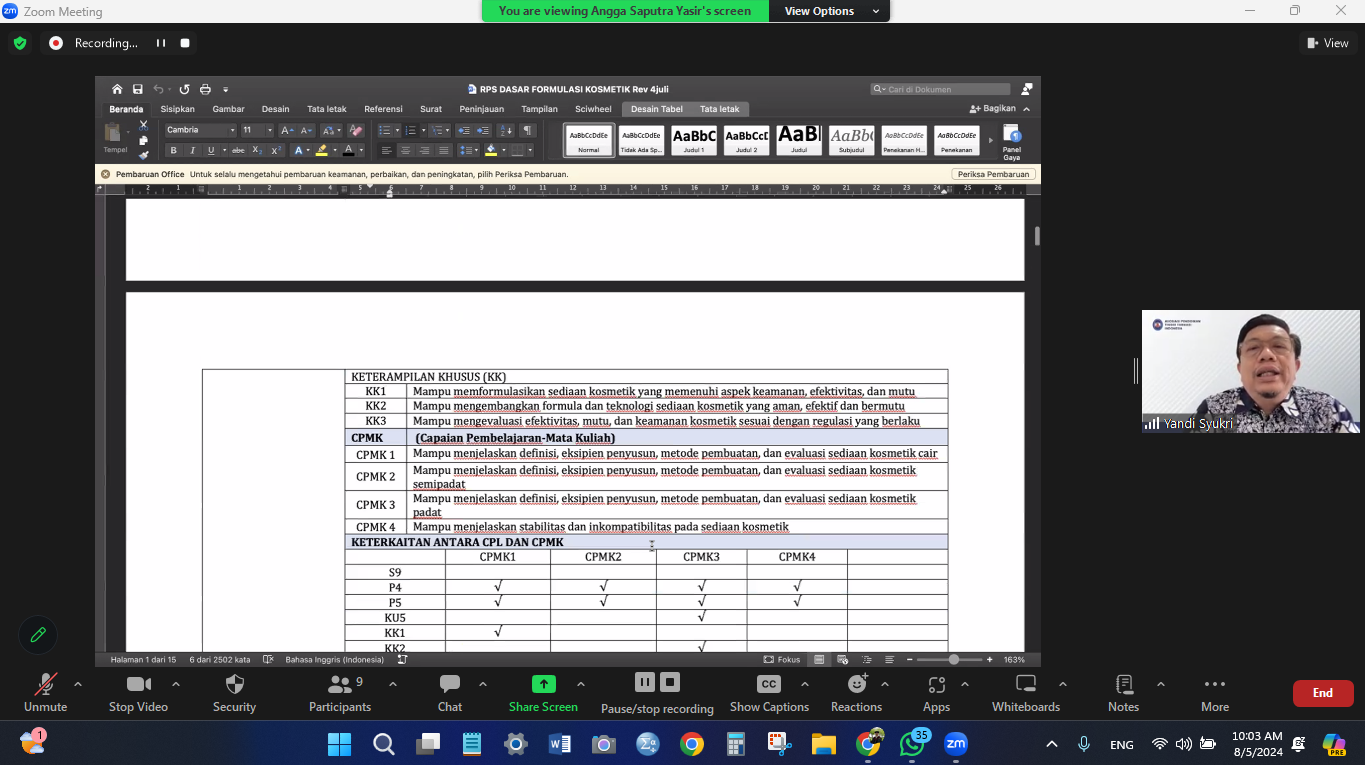Click the Share Screen icon
1365x765 pixels.
543,685
